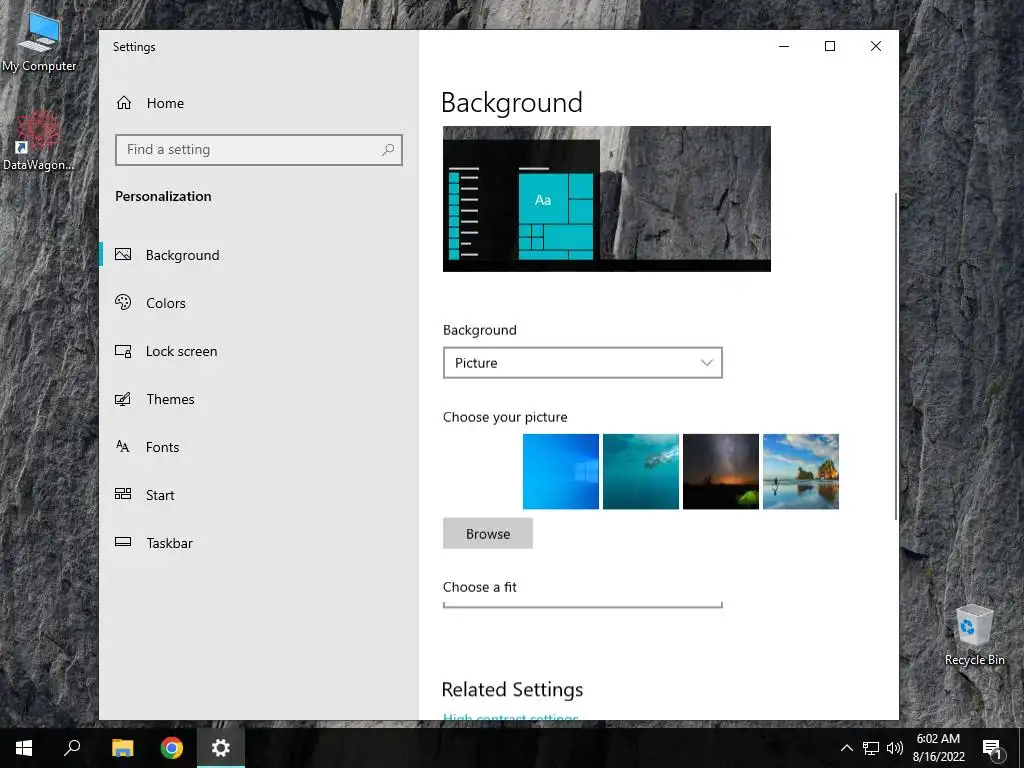Click the Lock screen icon
This screenshot has height=768, width=1024.
click(123, 351)
